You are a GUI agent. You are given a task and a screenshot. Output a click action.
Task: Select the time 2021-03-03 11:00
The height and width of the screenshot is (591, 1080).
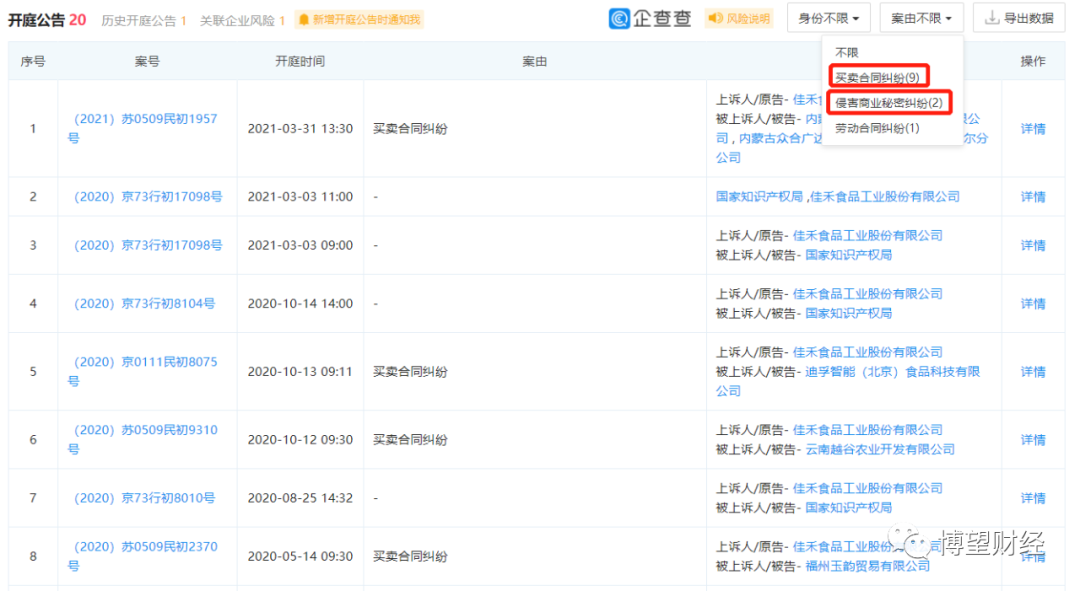[300, 197]
